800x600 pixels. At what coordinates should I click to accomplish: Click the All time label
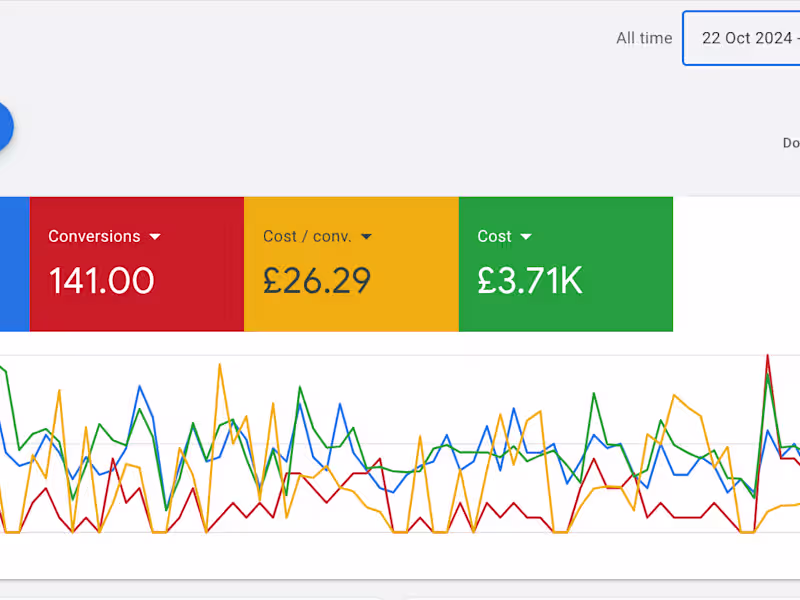click(644, 38)
